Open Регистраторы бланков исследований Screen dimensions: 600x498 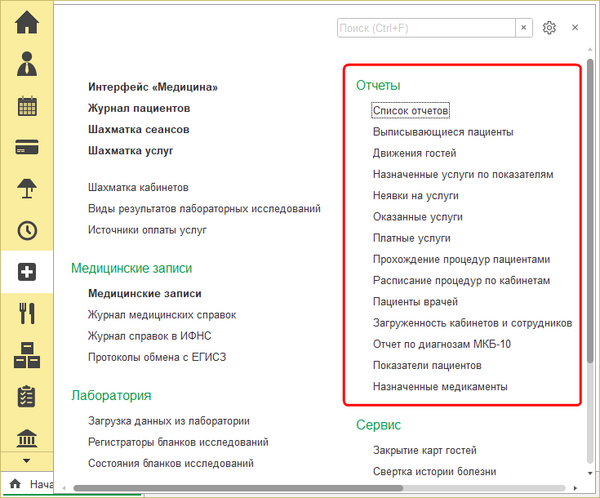coord(178,442)
